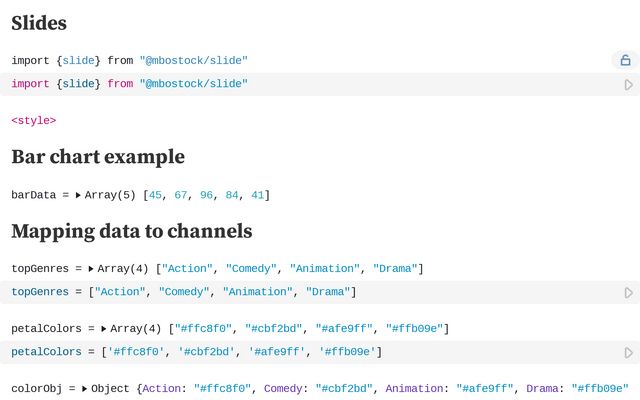Expand the petalColors Array(4) output

click(104, 329)
